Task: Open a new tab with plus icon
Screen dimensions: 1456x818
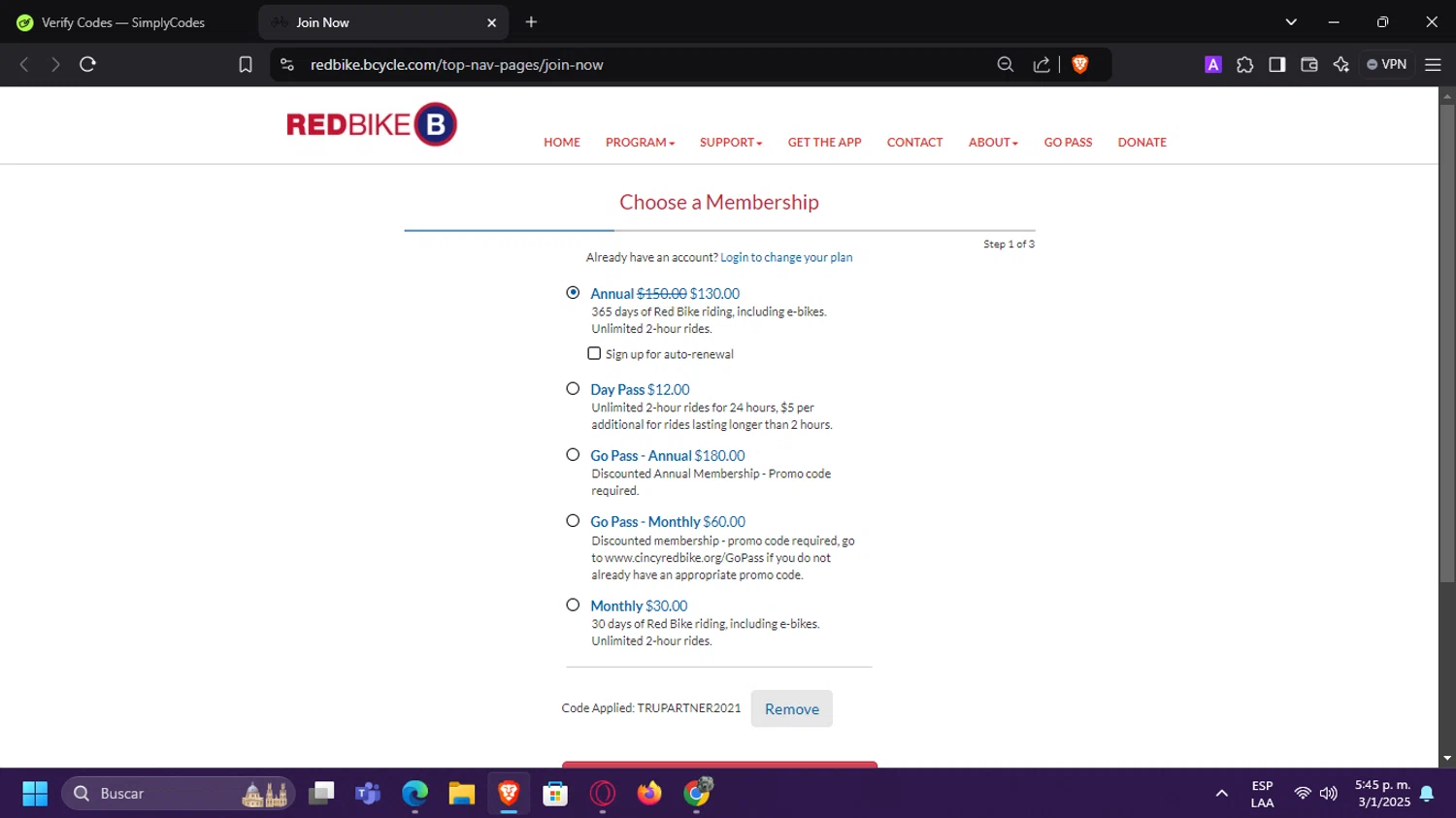Action: point(531,22)
